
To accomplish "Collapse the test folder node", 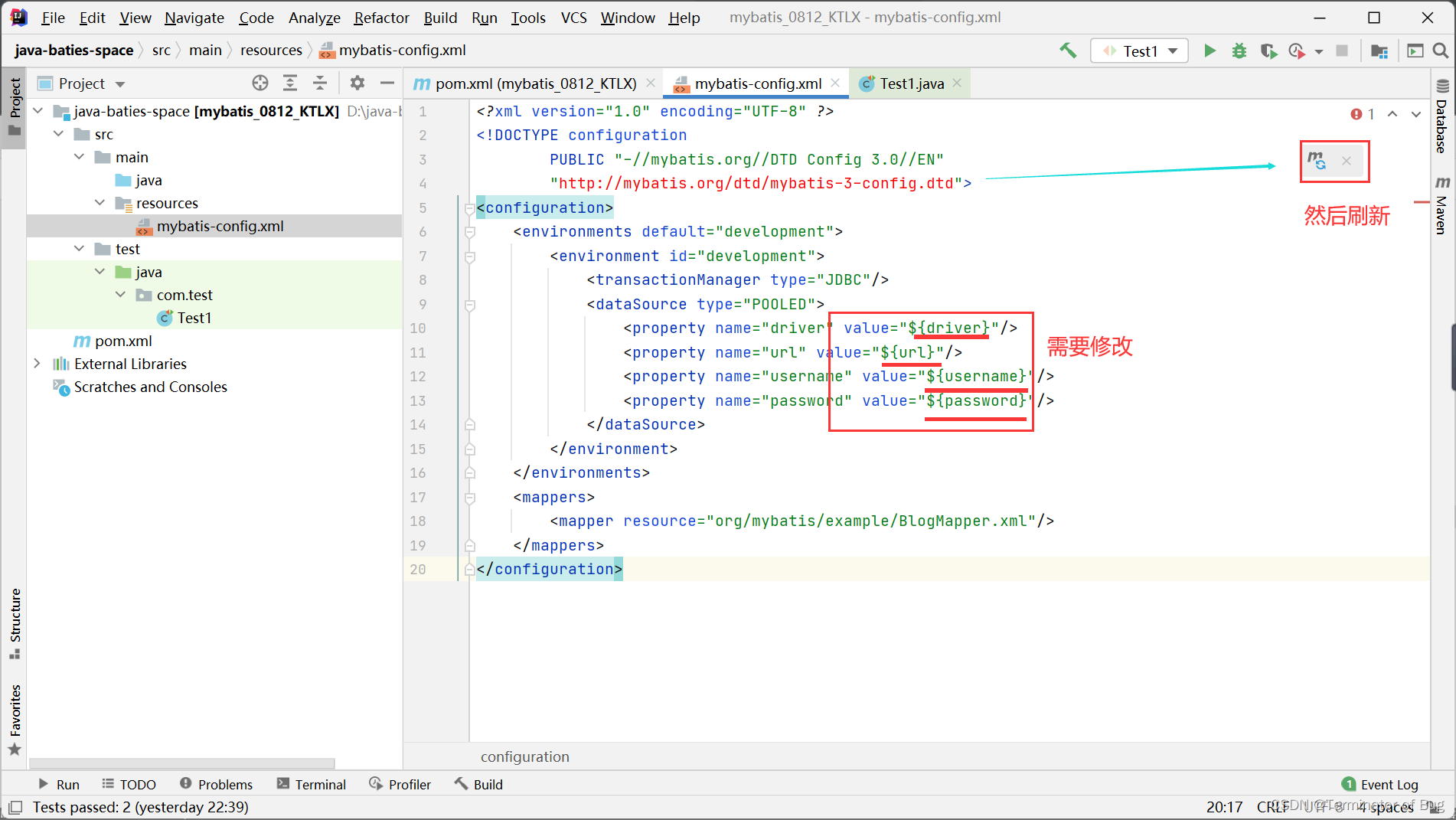I will pyautogui.click(x=79, y=249).
